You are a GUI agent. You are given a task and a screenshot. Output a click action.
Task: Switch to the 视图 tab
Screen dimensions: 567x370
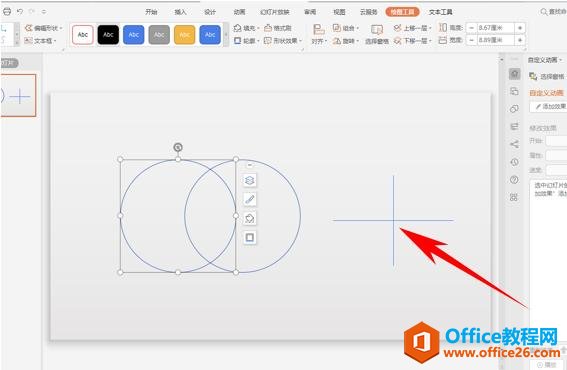(x=339, y=12)
